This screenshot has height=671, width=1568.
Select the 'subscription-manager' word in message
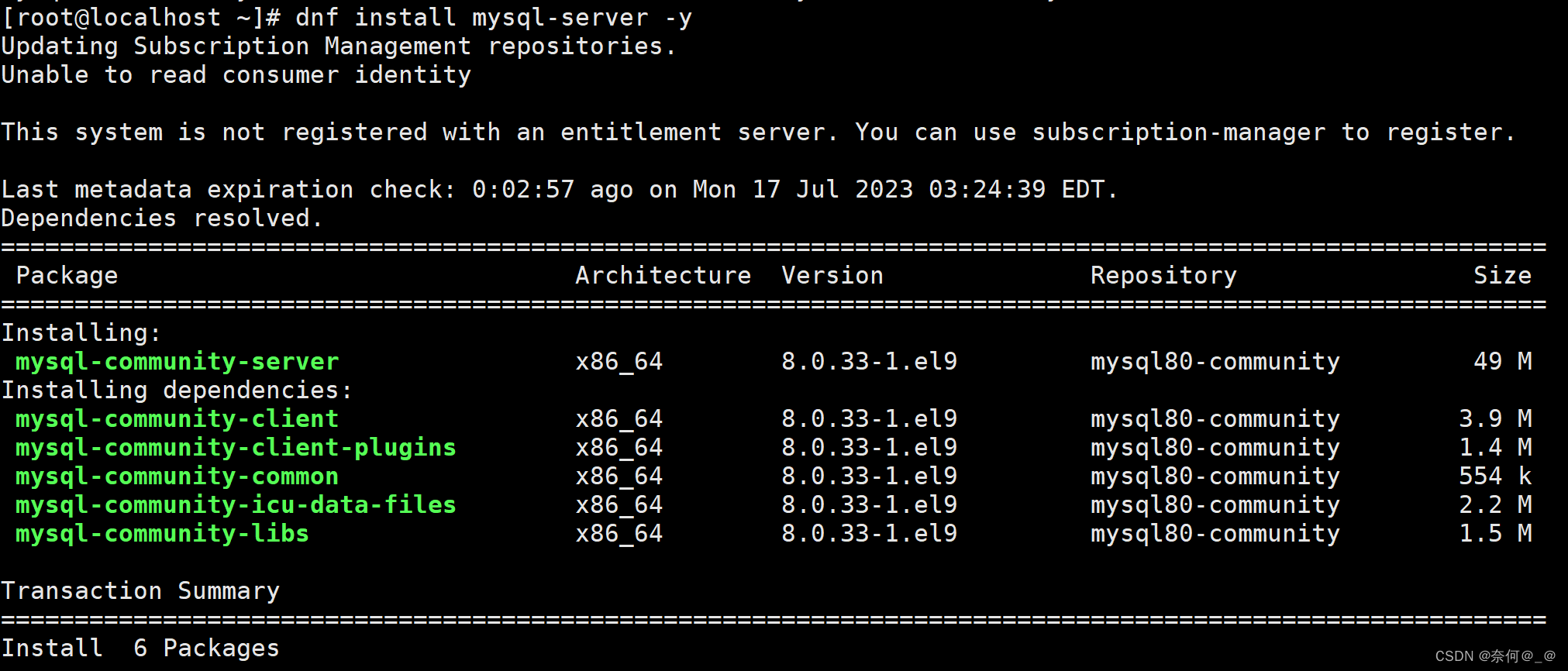(1178, 132)
